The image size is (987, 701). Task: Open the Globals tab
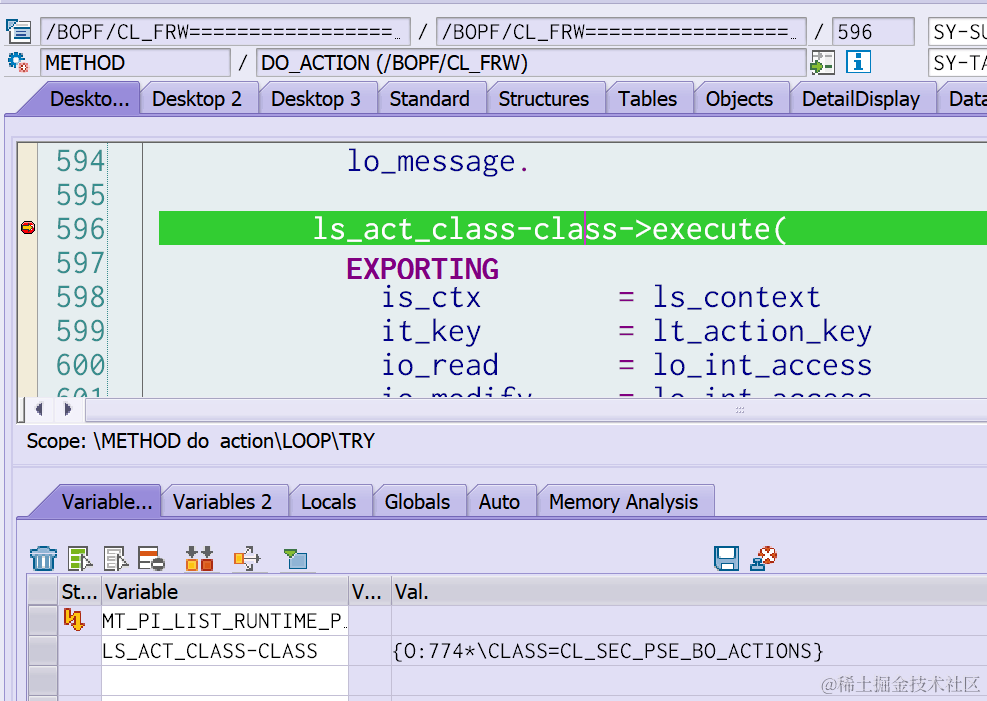(x=417, y=502)
